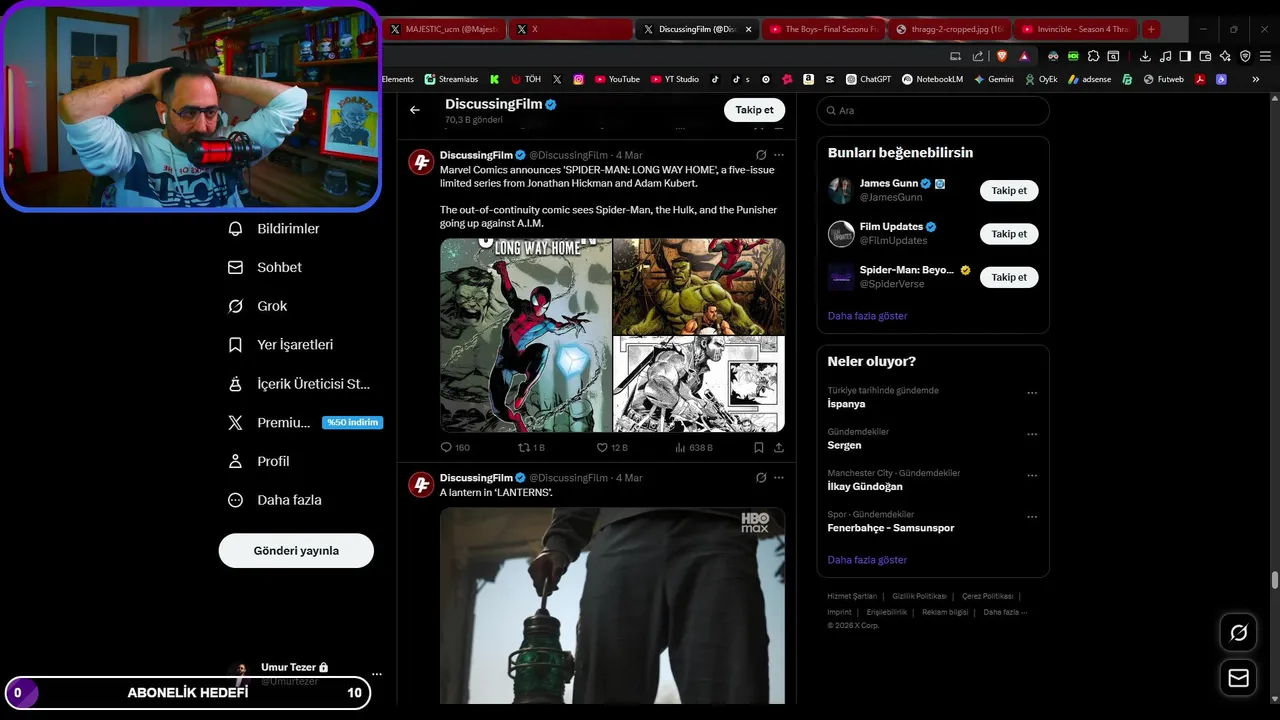Switch to Invincible Season 4 tab
Image resolution: width=1280 pixels, height=720 pixels.
click(1076, 29)
